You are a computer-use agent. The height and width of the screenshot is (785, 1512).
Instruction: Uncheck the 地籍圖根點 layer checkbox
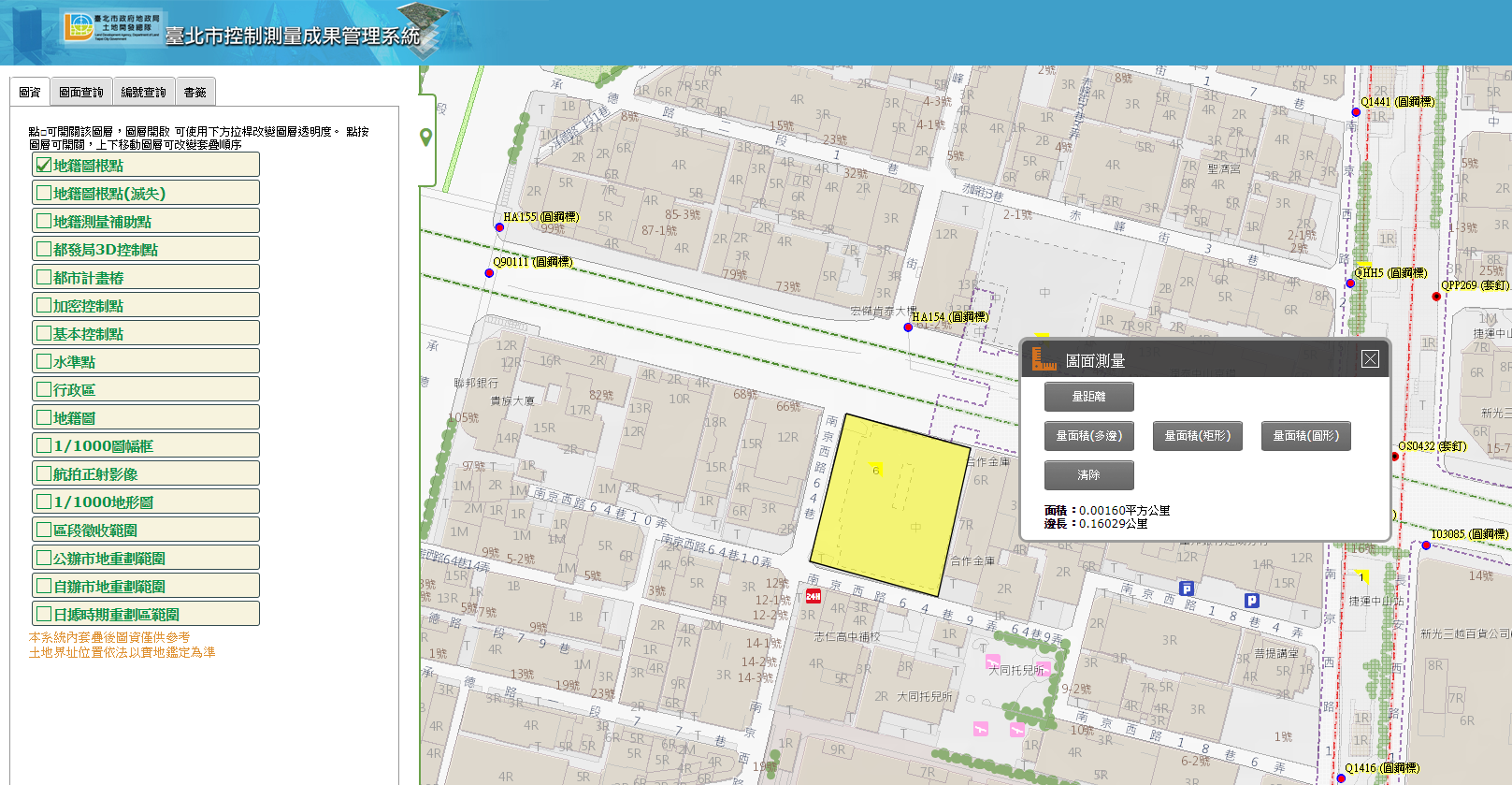click(x=44, y=166)
